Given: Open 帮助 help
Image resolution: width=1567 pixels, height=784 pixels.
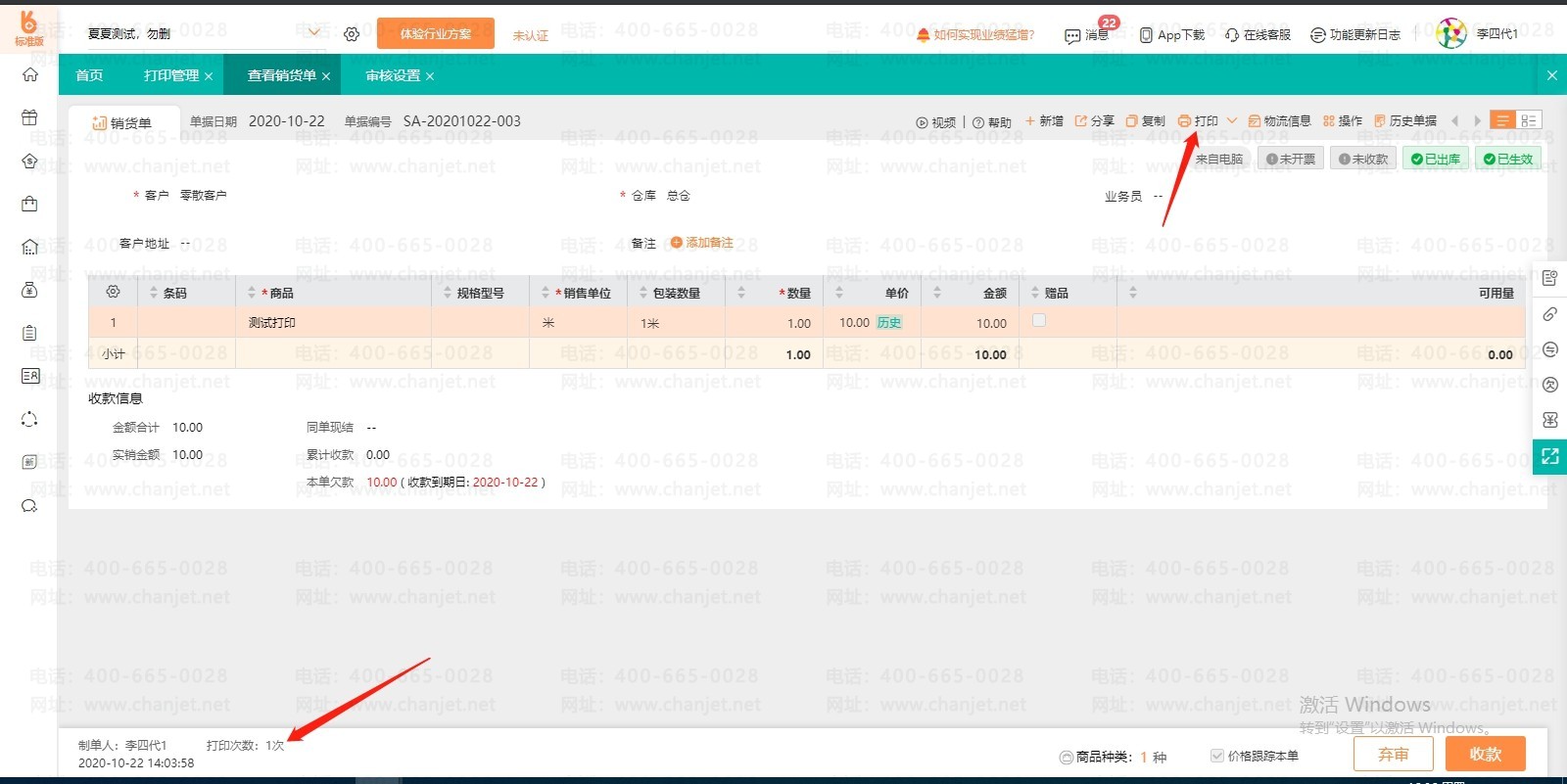Looking at the screenshot, I should (992, 122).
